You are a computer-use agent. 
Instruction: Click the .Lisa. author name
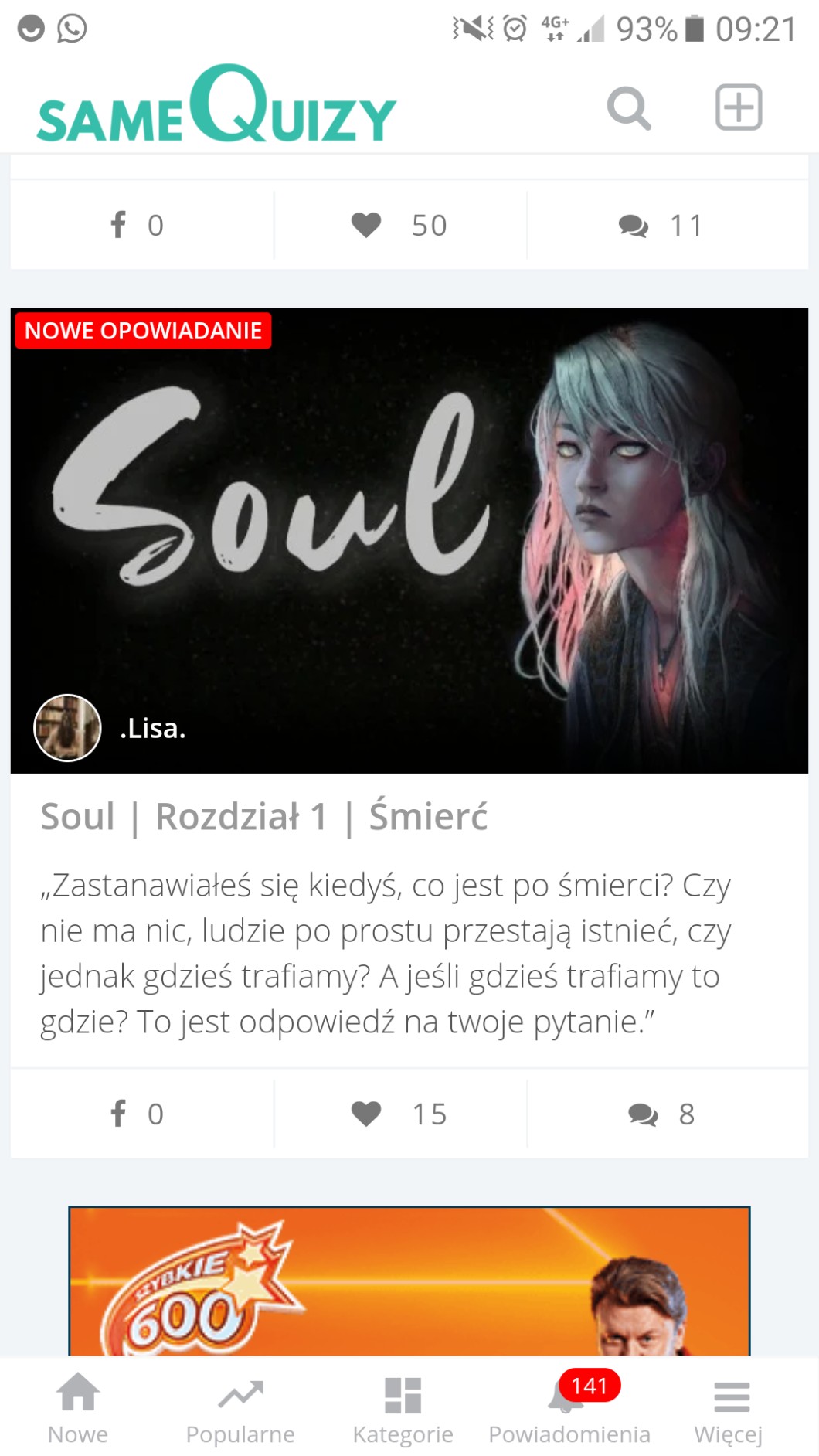[x=153, y=728]
